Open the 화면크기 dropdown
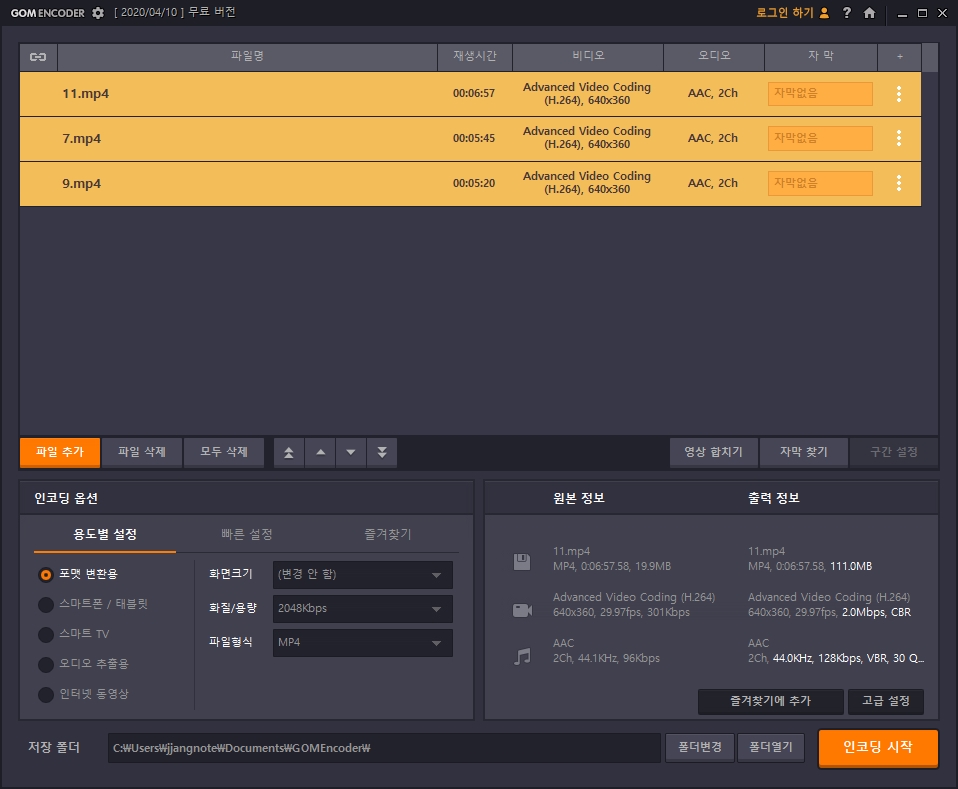This screenshot has height=789, width=958. [363, 574]
